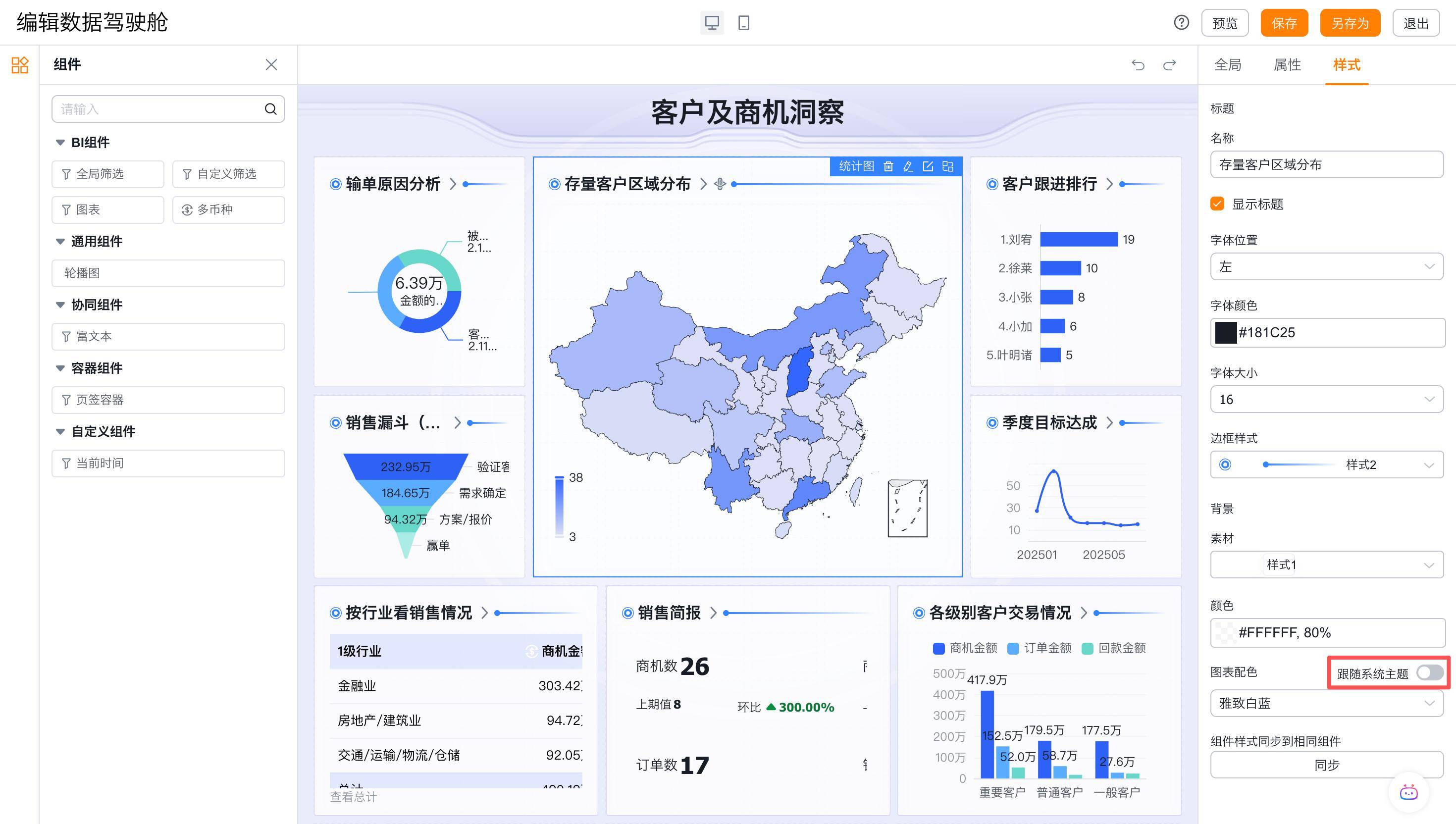Click the redo arrow icon
Screen dimensions: 1456x824
tap(1170, 65)
